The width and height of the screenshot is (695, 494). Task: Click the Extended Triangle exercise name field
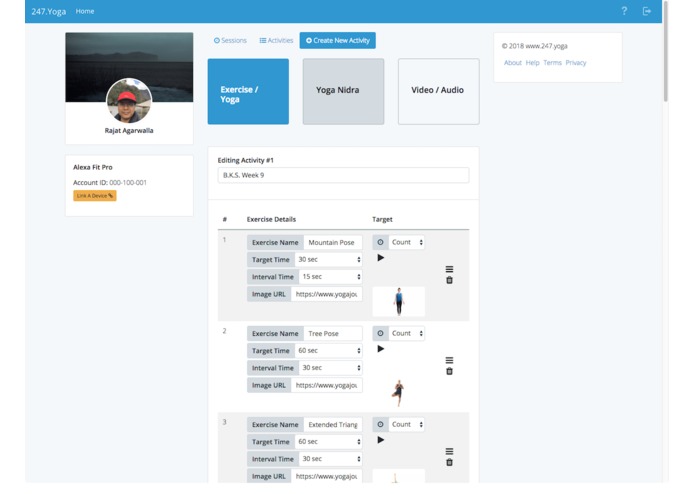click(333, 424)
